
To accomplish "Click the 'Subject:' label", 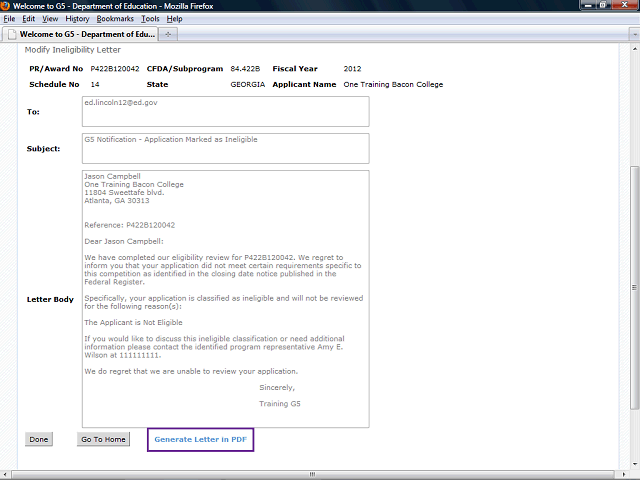I will (x=43, y=149).
